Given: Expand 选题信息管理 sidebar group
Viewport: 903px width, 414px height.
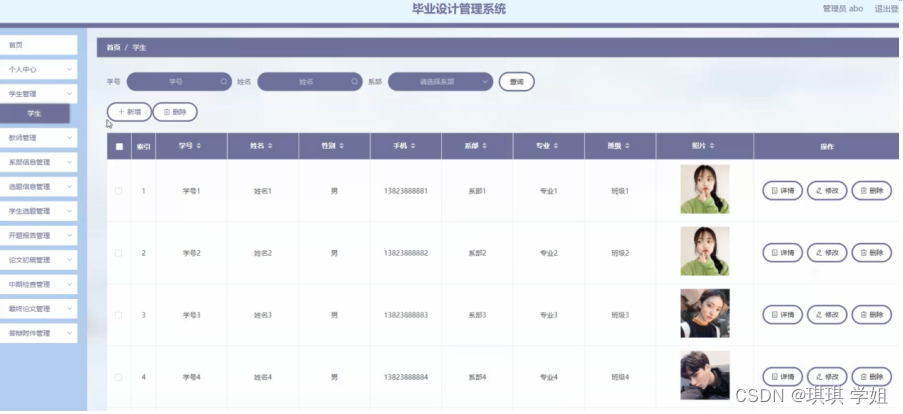Looking at the screenshot, I should click(38, 187).
